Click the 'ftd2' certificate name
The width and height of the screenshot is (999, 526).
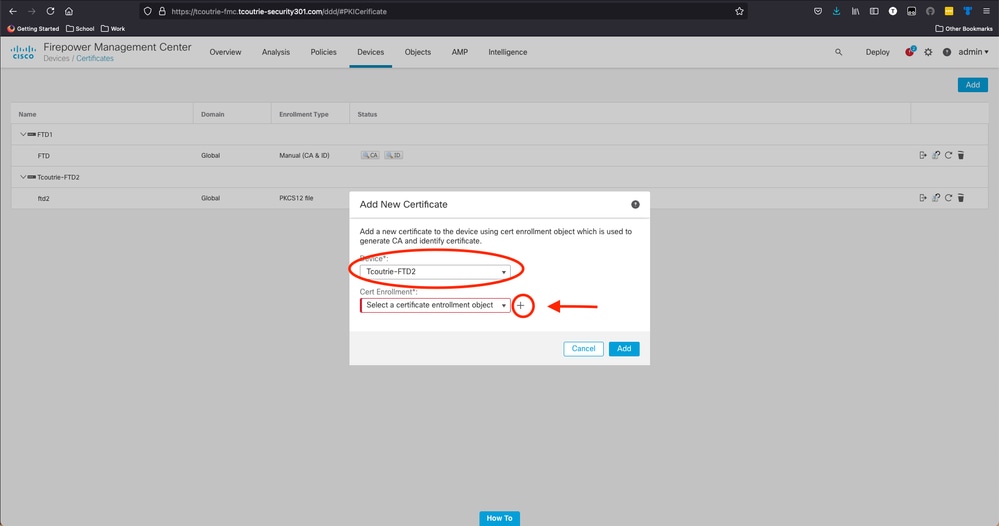coord(43,199)
